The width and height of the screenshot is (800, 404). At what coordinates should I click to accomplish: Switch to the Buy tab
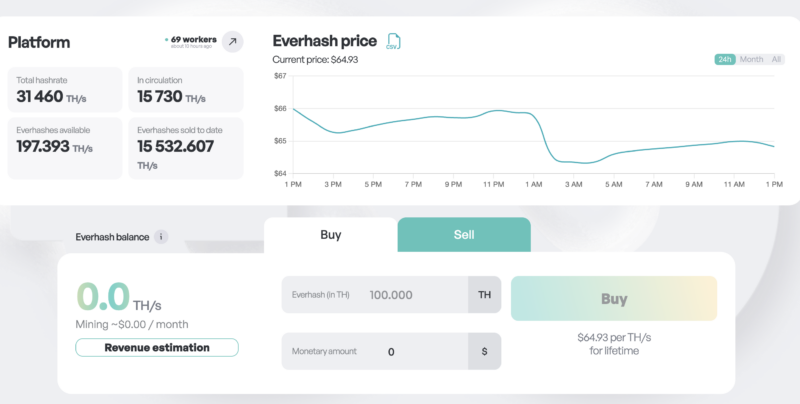click(330, 235)
